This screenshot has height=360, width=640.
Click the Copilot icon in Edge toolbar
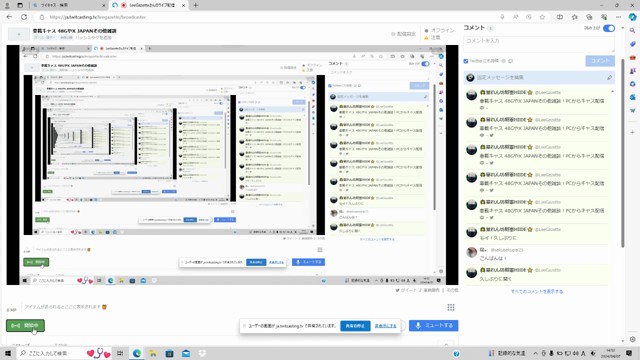tap(632, 17)
